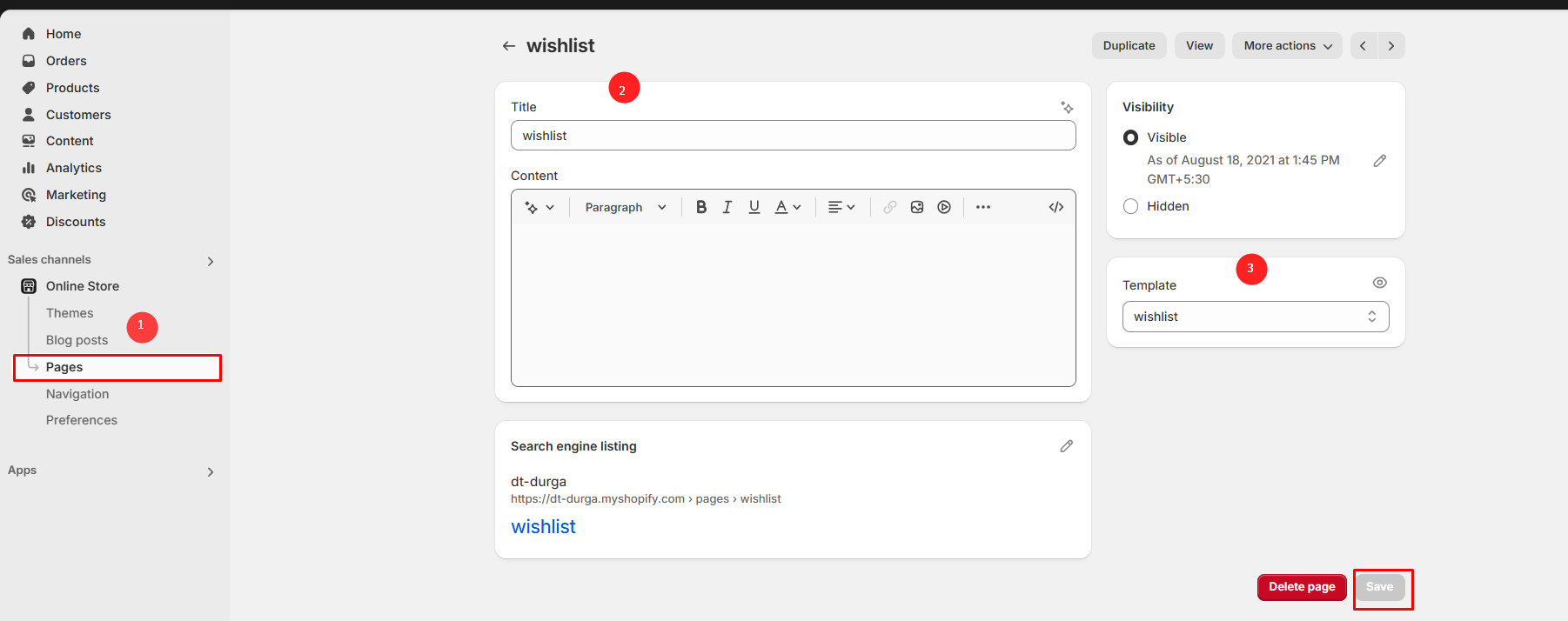The image size is (1568, 621).
Task: Select the Hidden visibility option
Action: 1131,206
